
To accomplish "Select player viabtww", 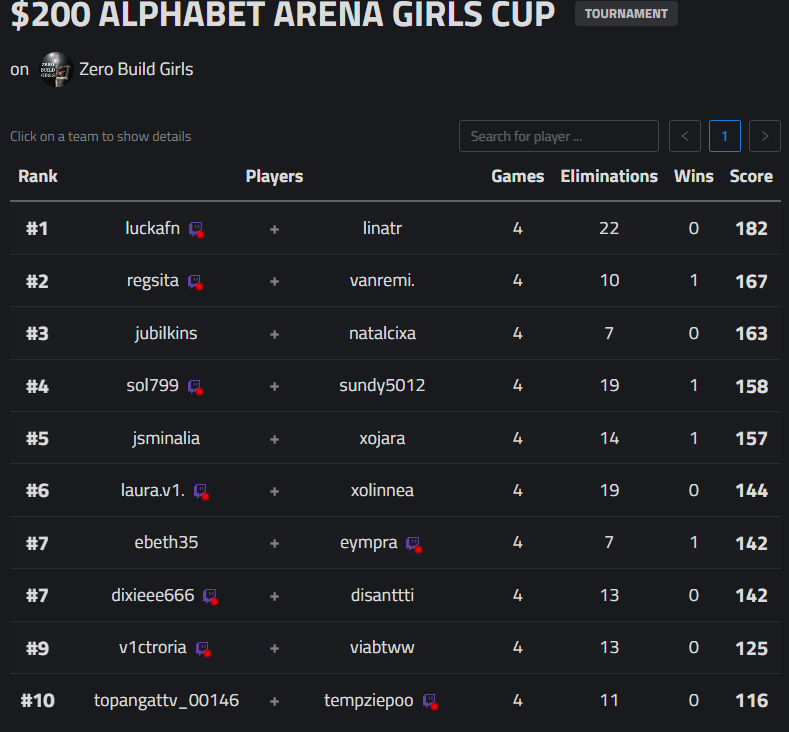I will click(382, 647).
